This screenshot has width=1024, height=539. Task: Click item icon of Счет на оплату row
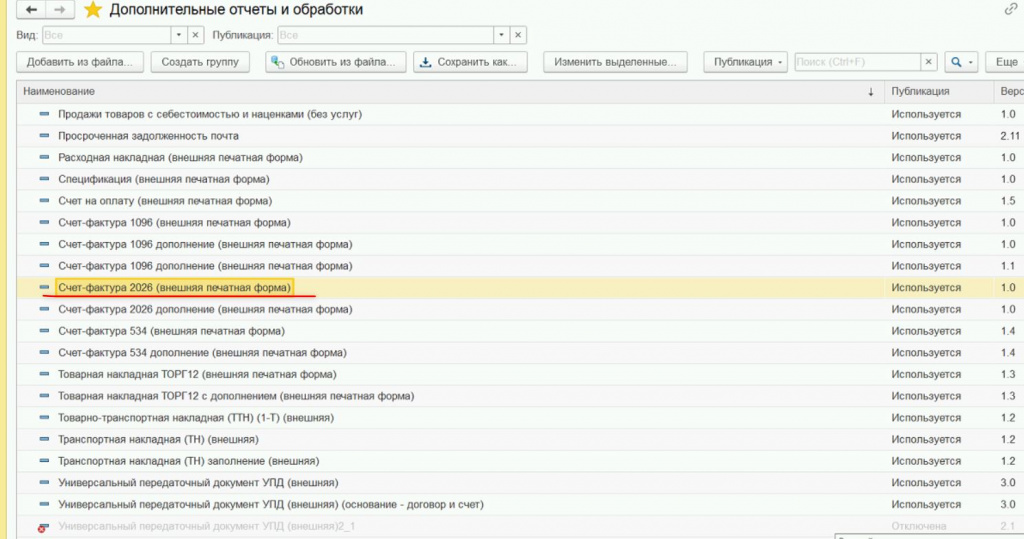tap(44, 200)
